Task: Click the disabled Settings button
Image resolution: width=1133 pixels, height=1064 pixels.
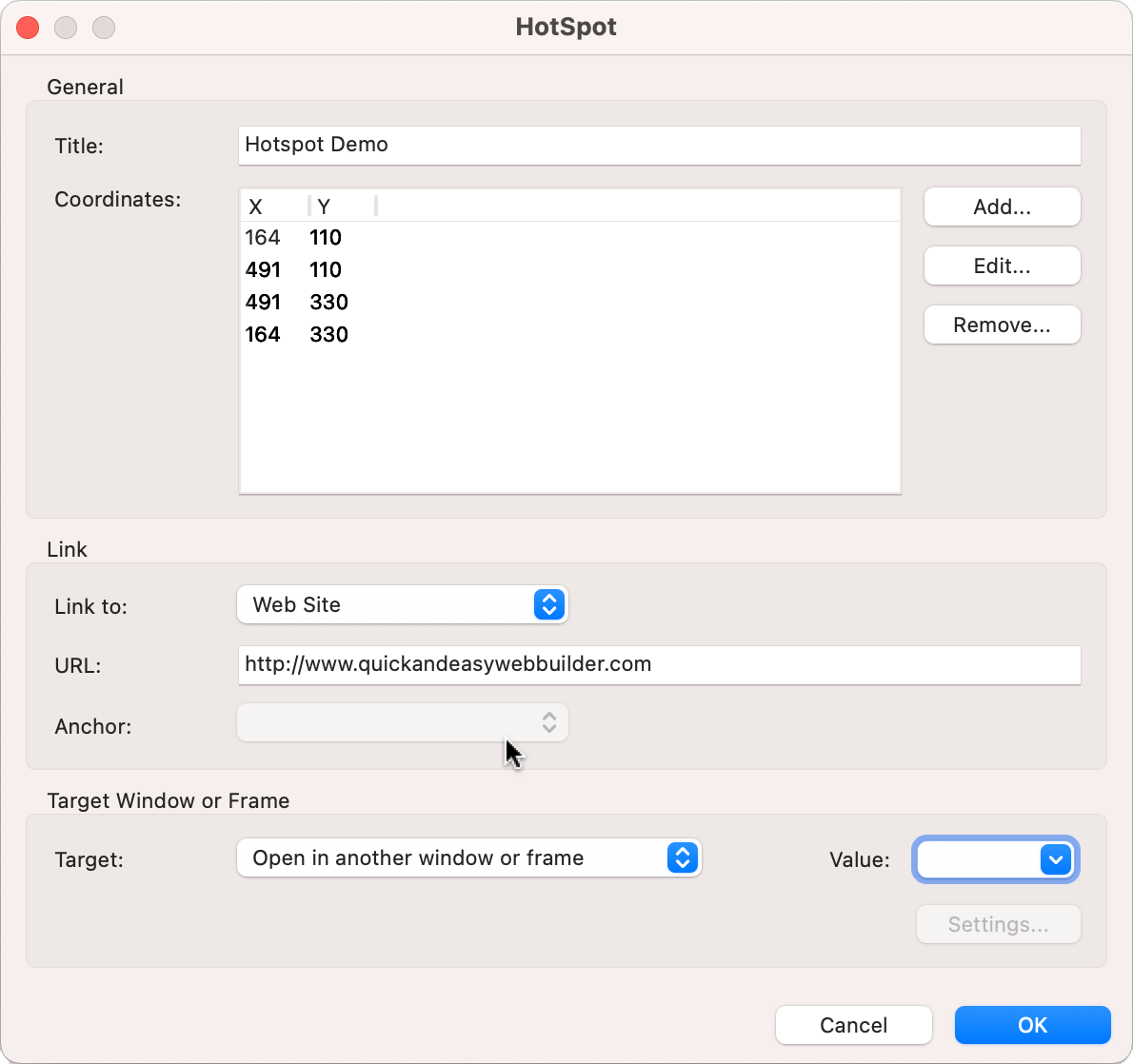Action: [998, 924]
